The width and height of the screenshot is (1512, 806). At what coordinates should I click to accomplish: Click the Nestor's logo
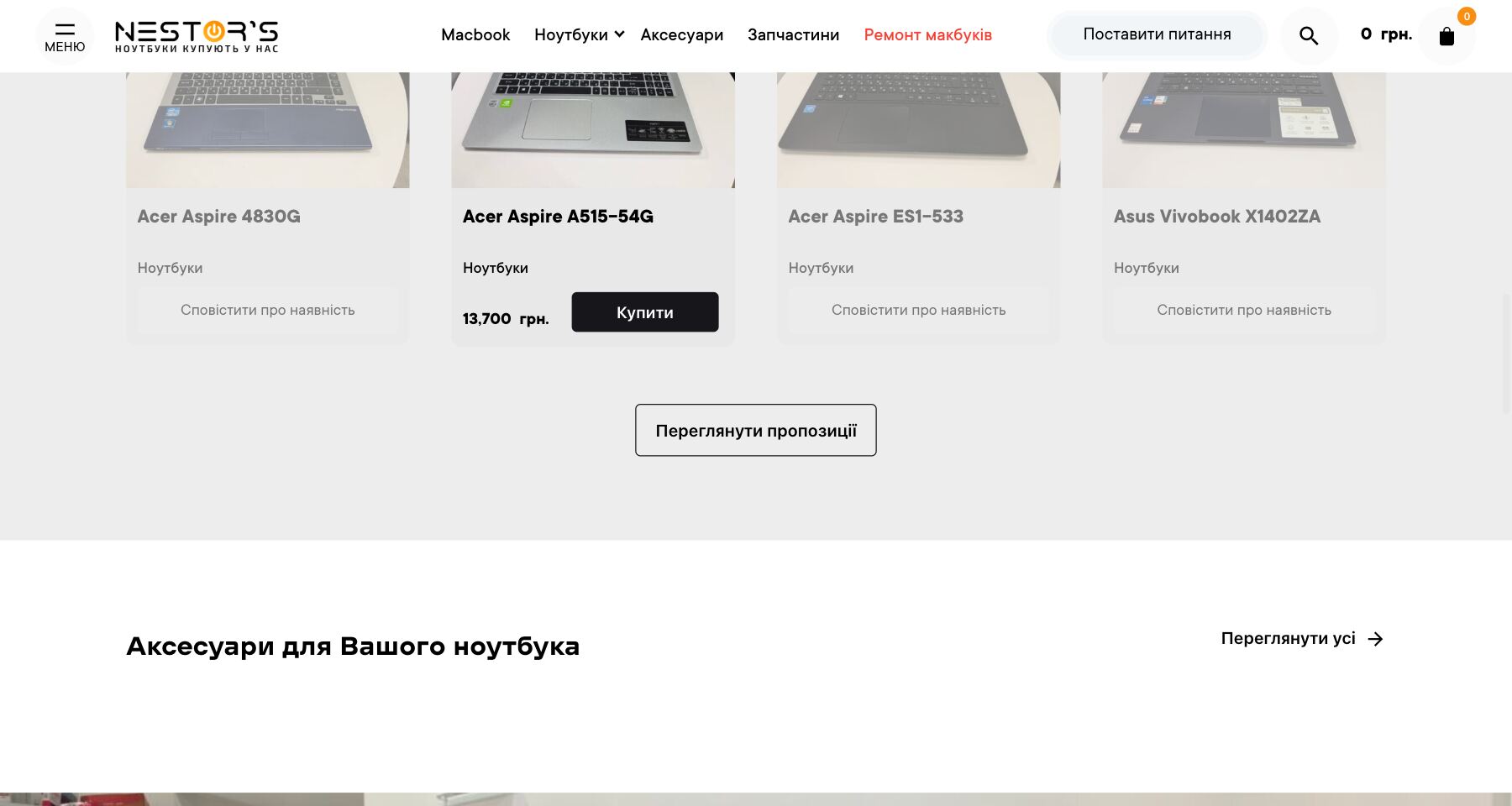point(197,37)
